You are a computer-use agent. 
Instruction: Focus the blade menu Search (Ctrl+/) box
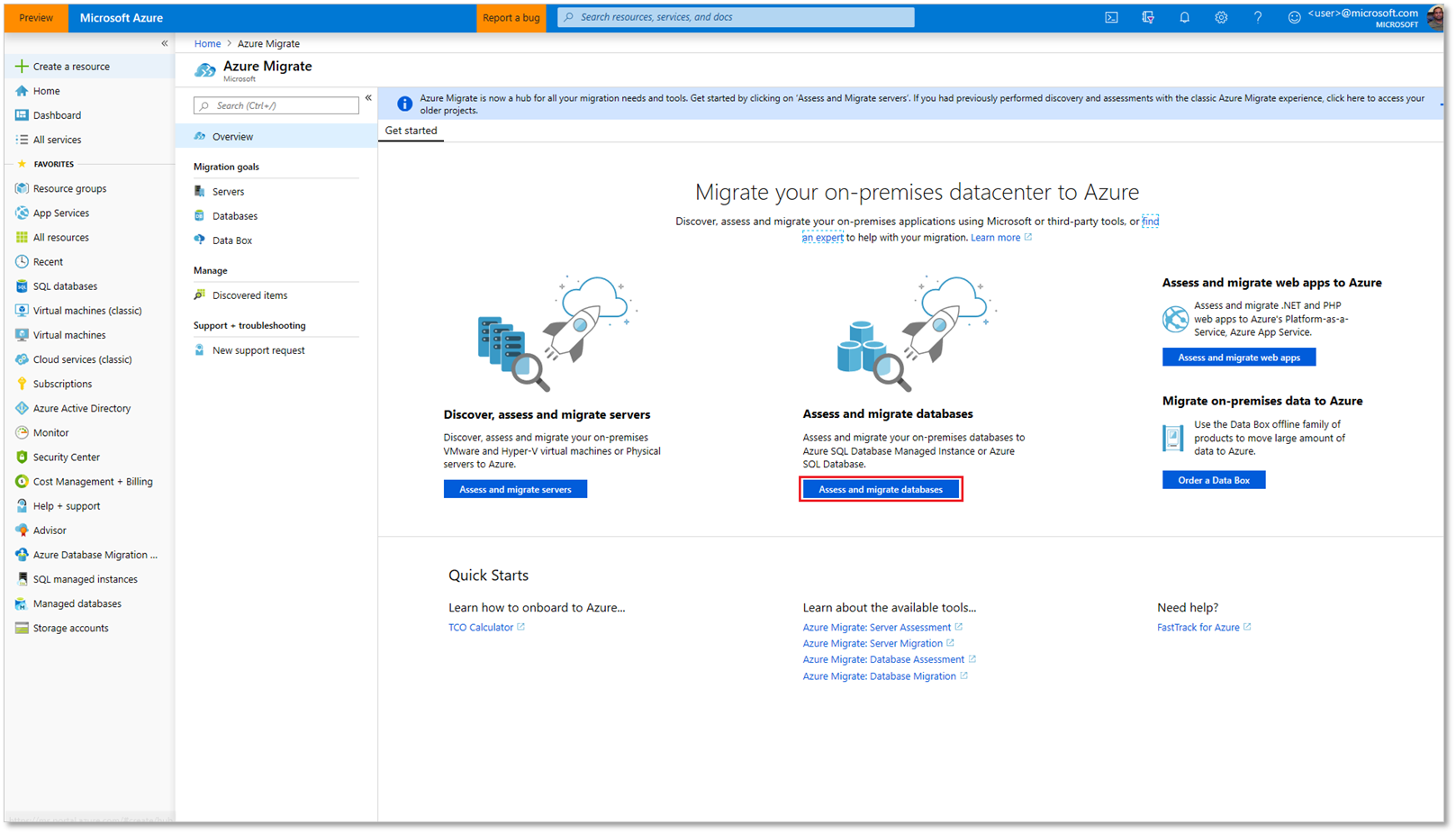(276, 105)
